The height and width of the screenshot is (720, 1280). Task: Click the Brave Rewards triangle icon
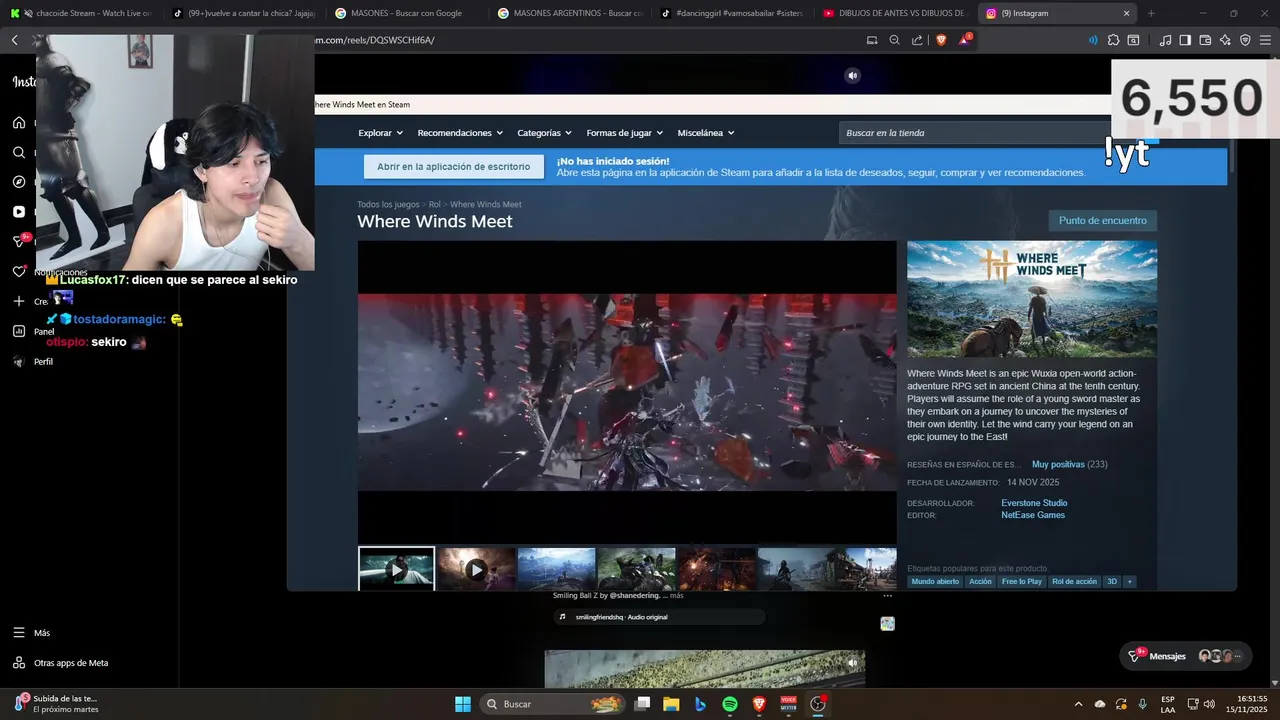[965, 40]
